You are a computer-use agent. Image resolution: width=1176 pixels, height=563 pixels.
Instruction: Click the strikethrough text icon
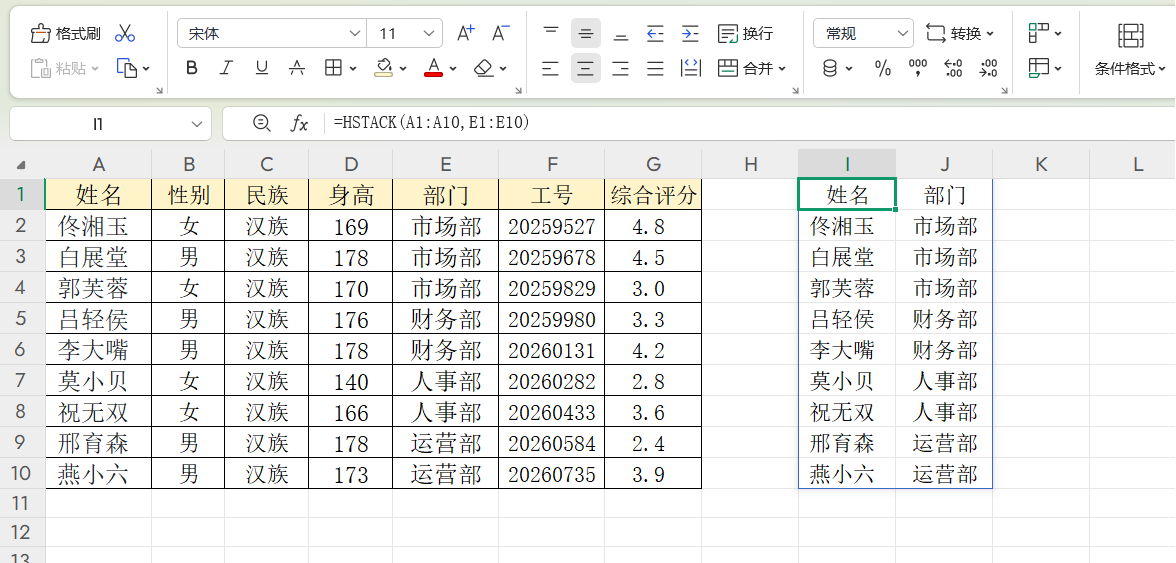coord(297,68)
